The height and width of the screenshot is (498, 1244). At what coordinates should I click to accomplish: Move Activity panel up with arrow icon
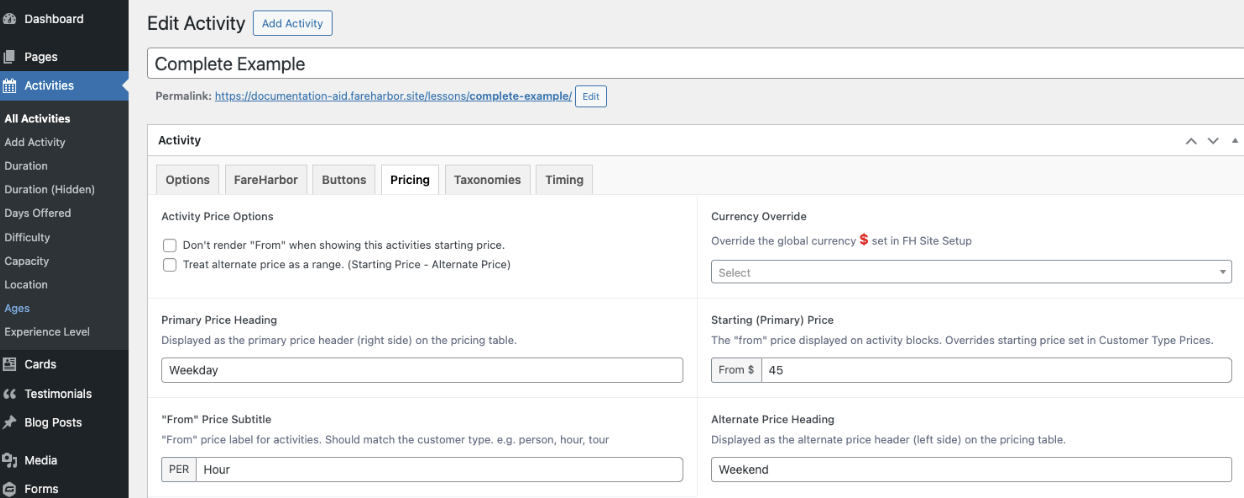(x=1191, y=141)
